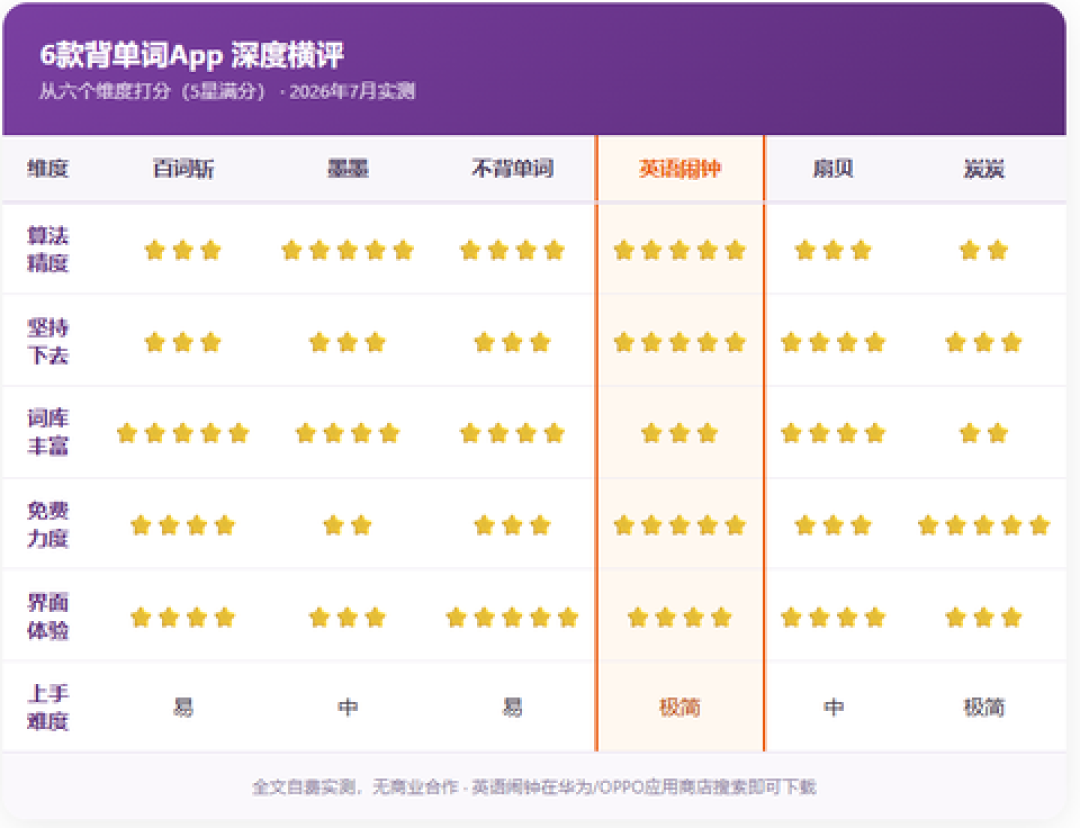Click 英语闹钟's star rating for 坚持下去
This screenshot has width=1080, height=828.
[x=680, y=342]
